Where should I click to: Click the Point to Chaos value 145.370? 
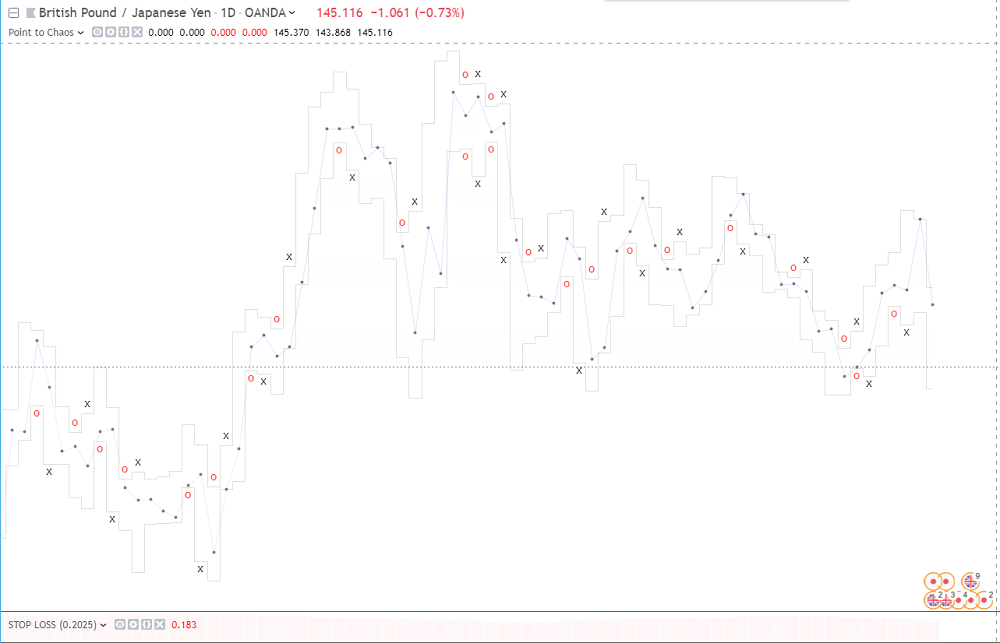coord(292,33)
